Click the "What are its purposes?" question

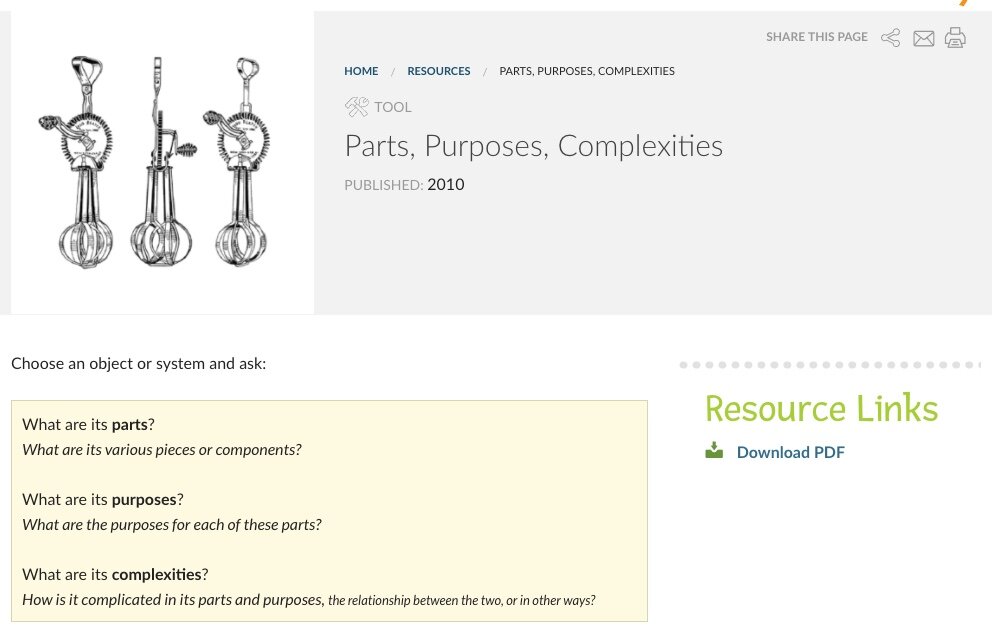click(x=103, y=499)
